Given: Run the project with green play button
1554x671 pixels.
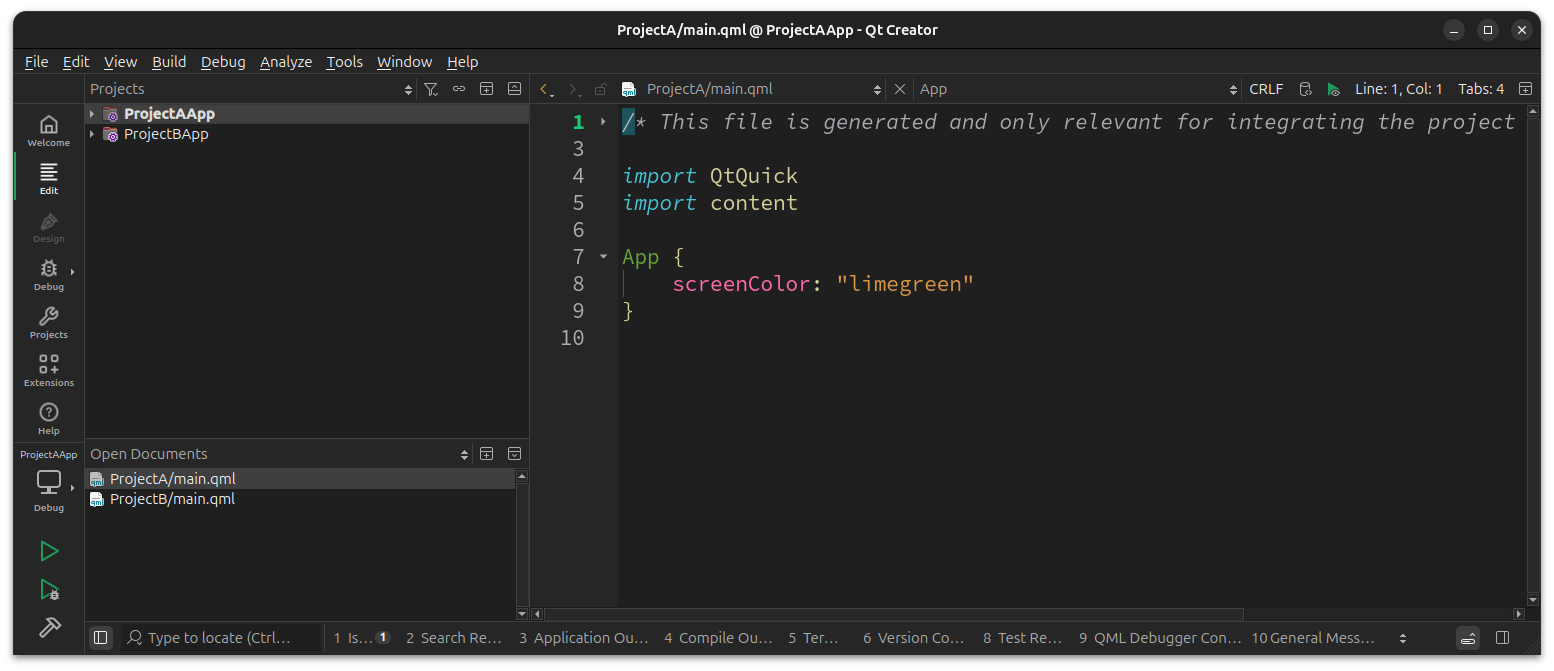Looking at the screenshot, I should (48, 551).
